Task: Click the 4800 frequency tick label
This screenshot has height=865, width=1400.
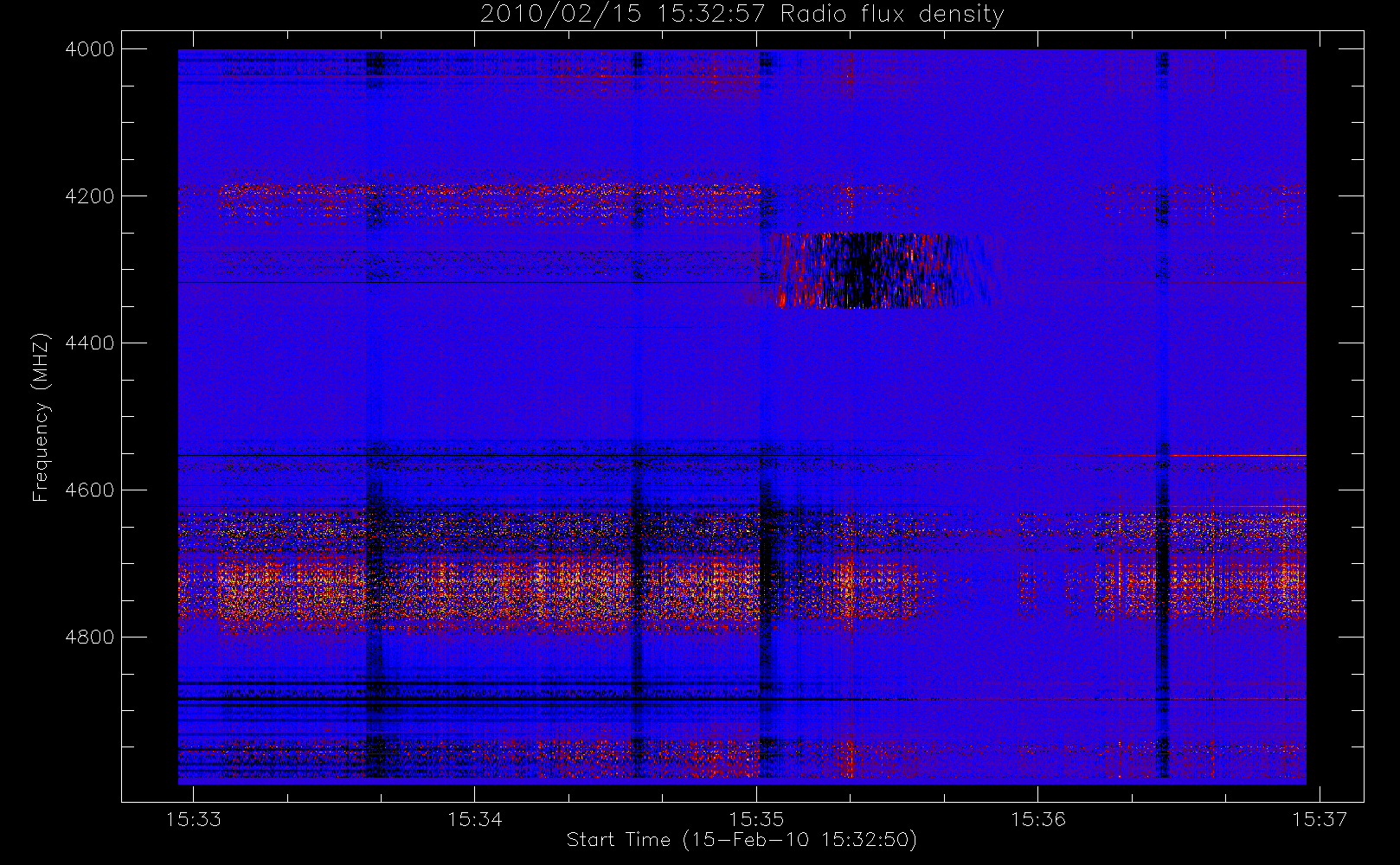Action: (89, 638)
